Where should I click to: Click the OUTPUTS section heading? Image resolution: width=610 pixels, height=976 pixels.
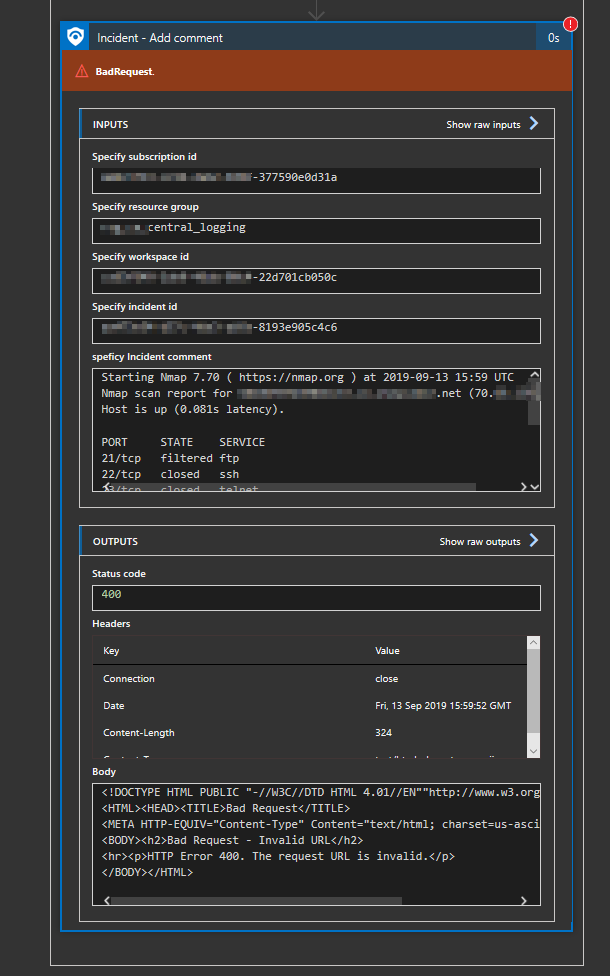point(115,542)
